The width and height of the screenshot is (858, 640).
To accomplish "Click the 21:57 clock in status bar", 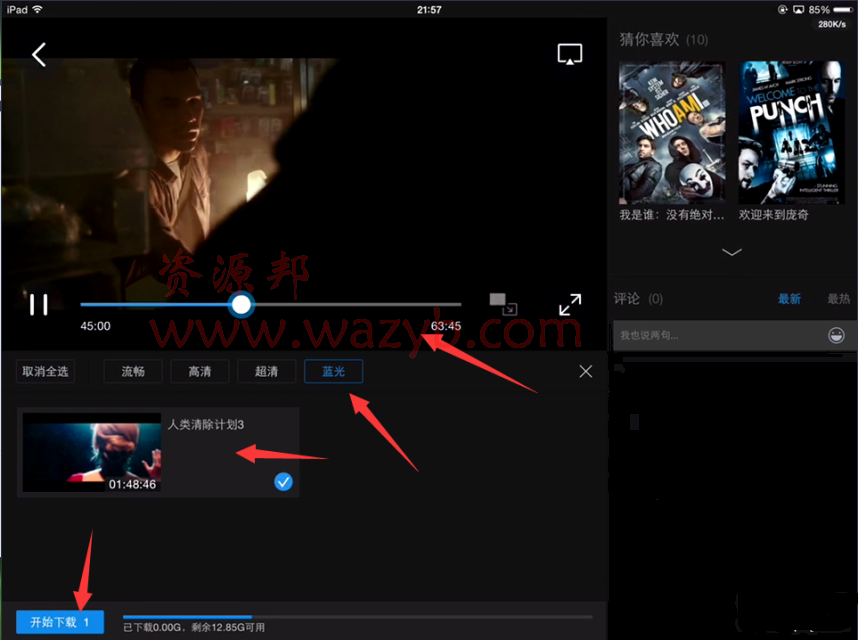I will point(429,10).
